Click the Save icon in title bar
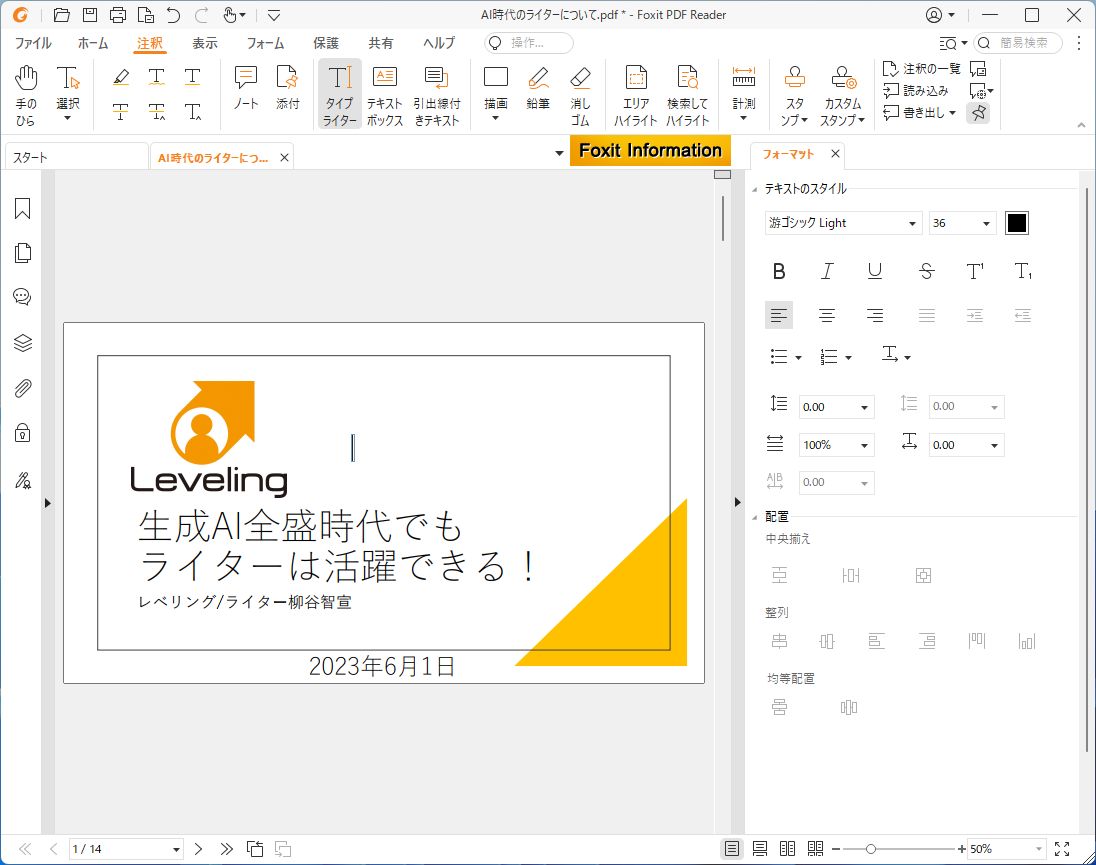 click(89, 15)
